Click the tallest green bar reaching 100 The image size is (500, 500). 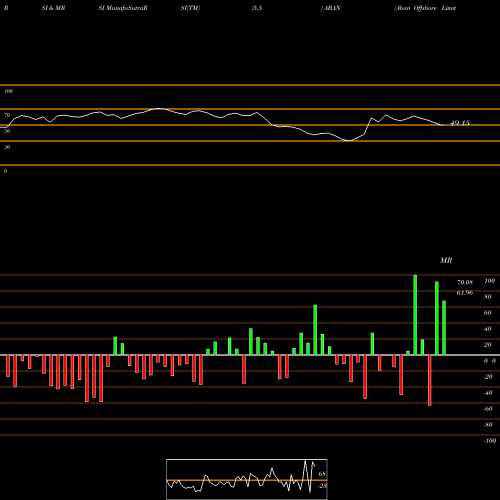pos(415,315)
